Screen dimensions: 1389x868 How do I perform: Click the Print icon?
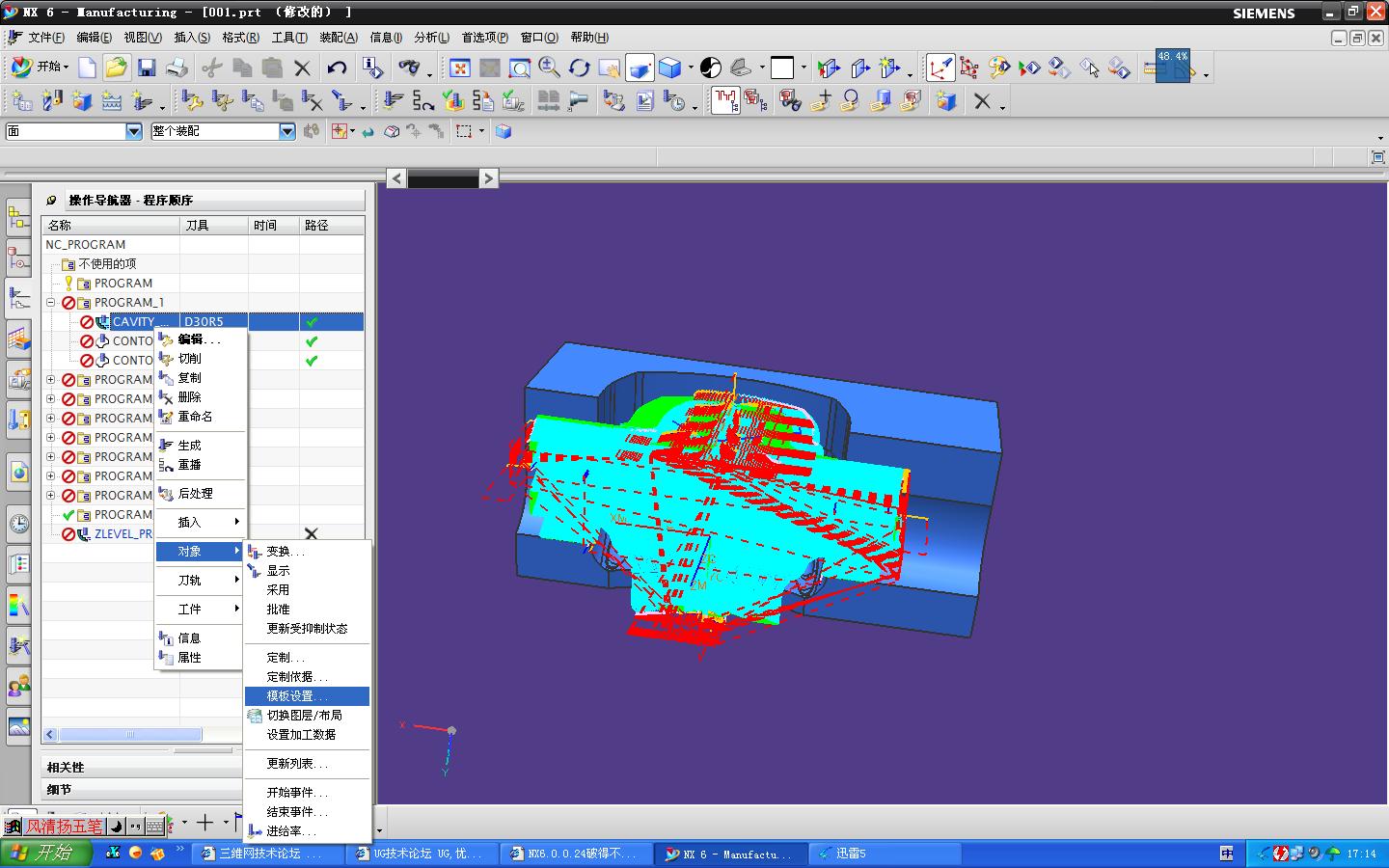177,68
